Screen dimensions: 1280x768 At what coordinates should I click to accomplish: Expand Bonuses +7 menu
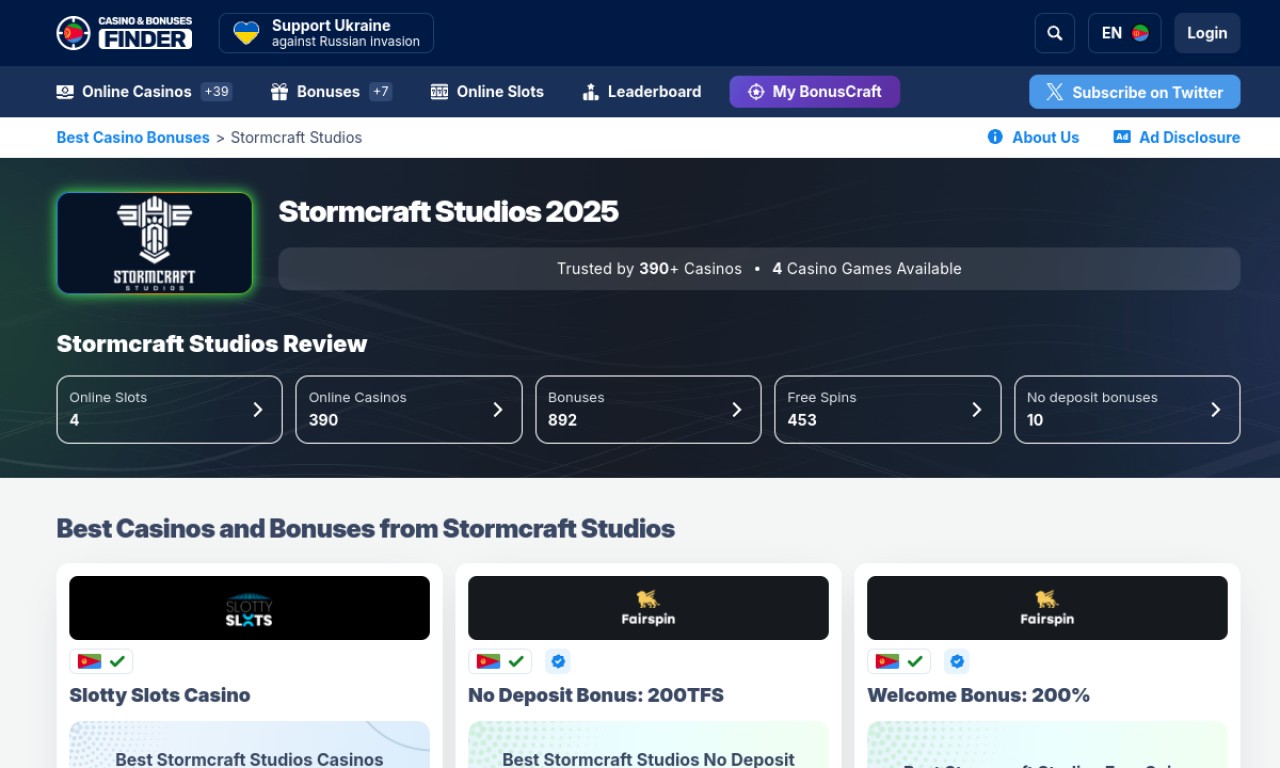[330, 92]
